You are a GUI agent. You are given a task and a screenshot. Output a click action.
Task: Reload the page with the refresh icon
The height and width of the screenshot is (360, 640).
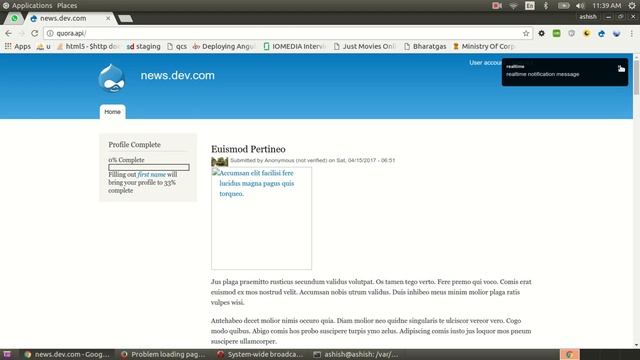pyautogui.click(x=35, y=33)
